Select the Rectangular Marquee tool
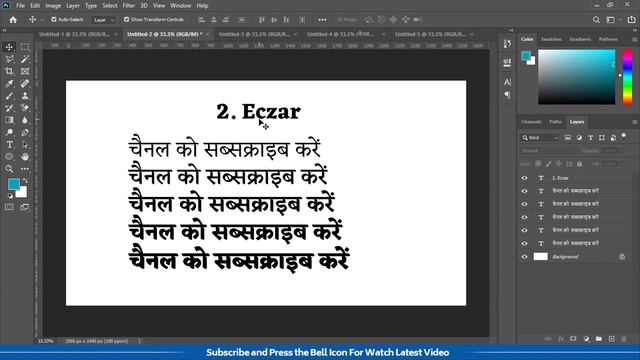Image resolution: width=640 pixels, height=360 pixels. tap(25, 47)
